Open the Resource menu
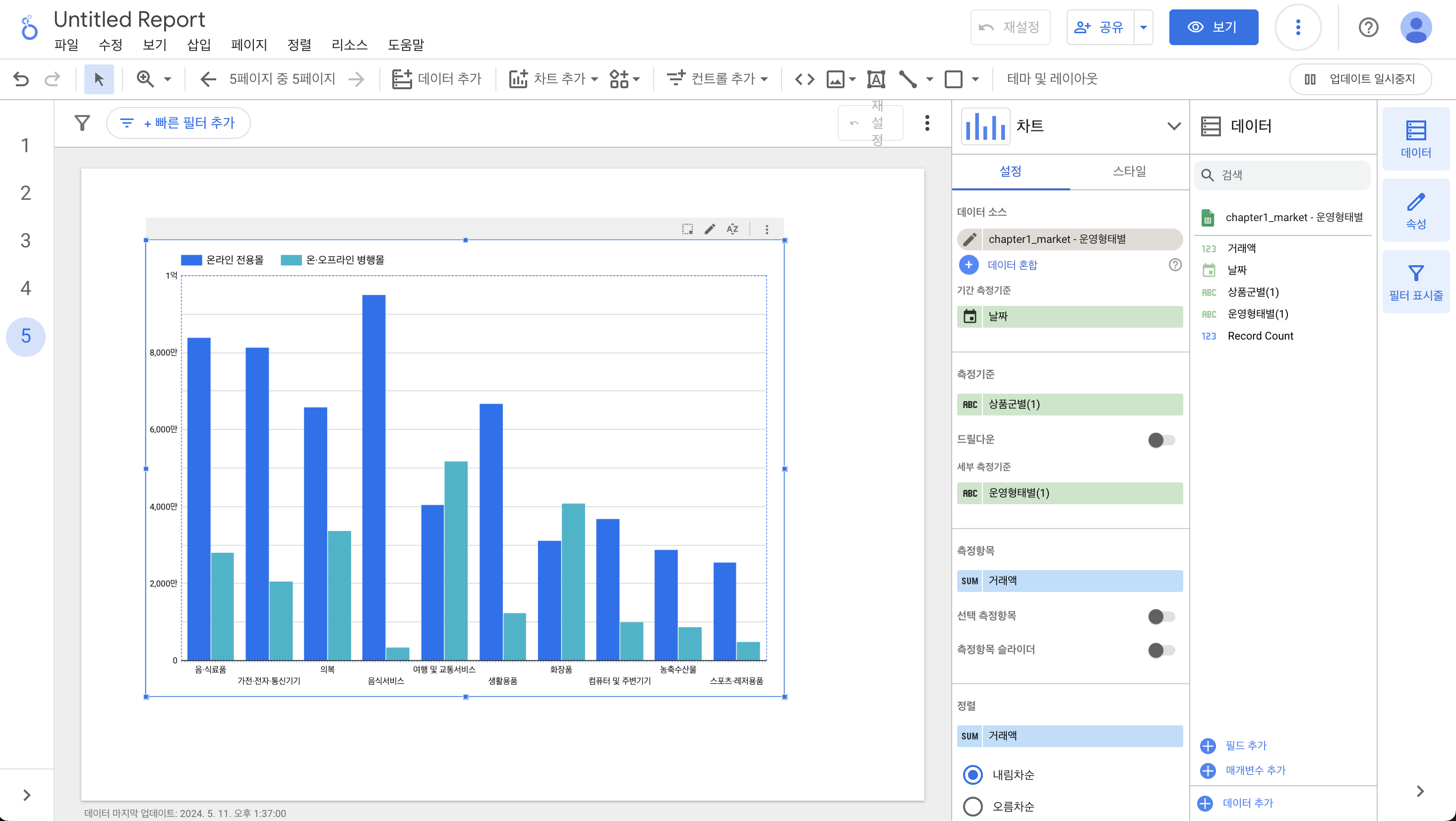 pyautogui.click(x=349, y=45)
